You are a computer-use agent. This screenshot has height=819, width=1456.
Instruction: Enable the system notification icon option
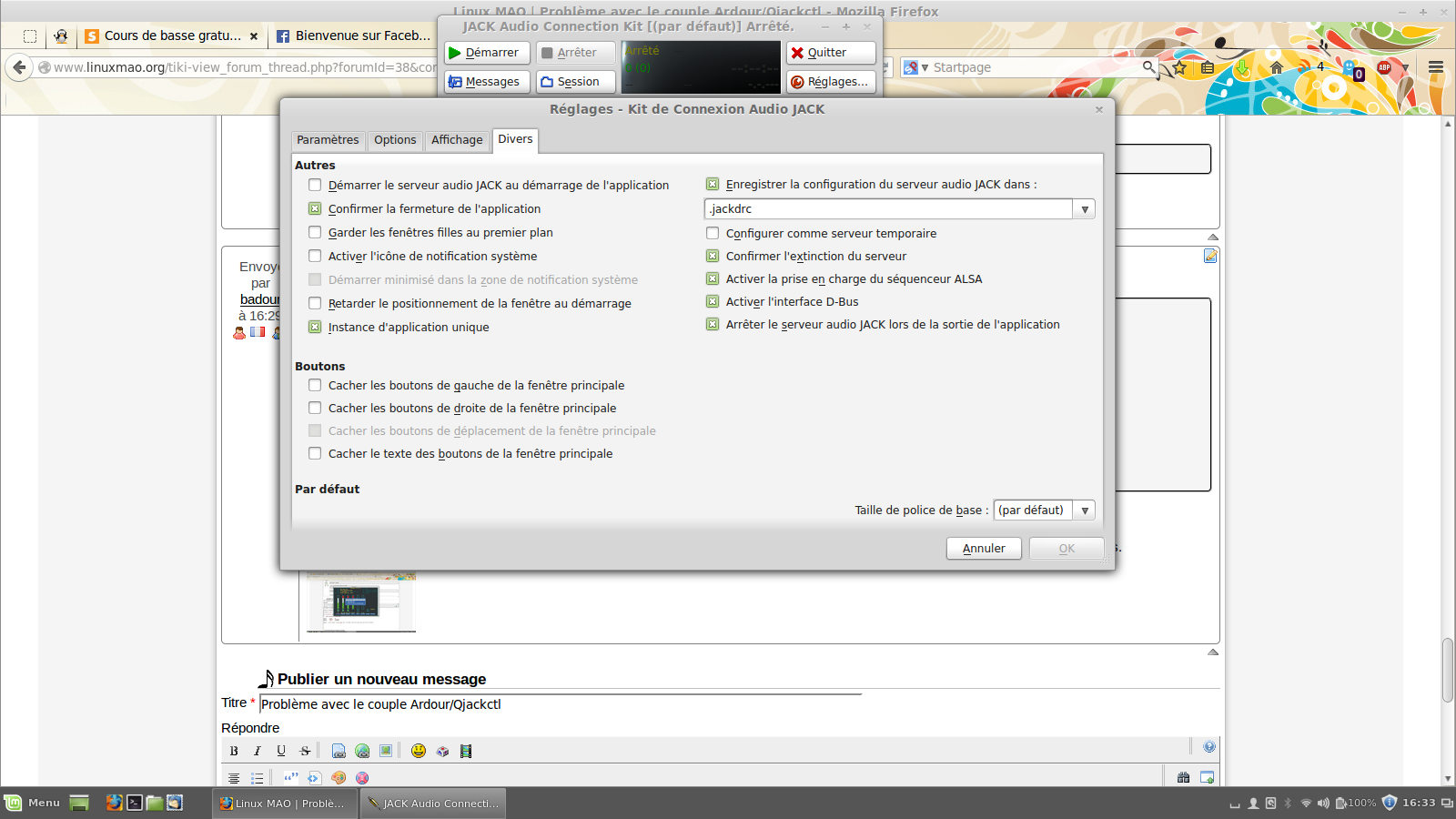[315, 256]
